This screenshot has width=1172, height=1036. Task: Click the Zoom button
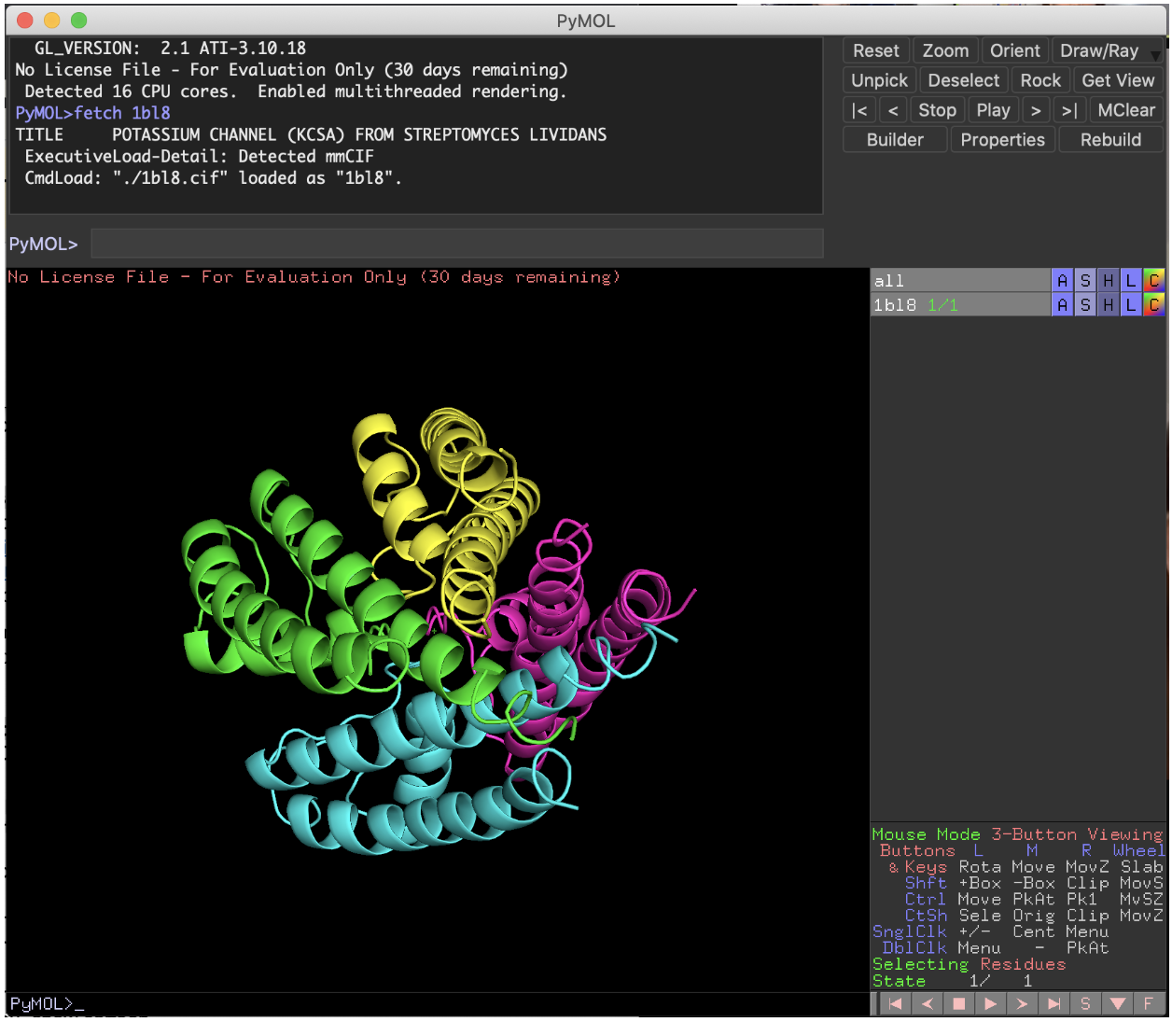click(945, 50)
